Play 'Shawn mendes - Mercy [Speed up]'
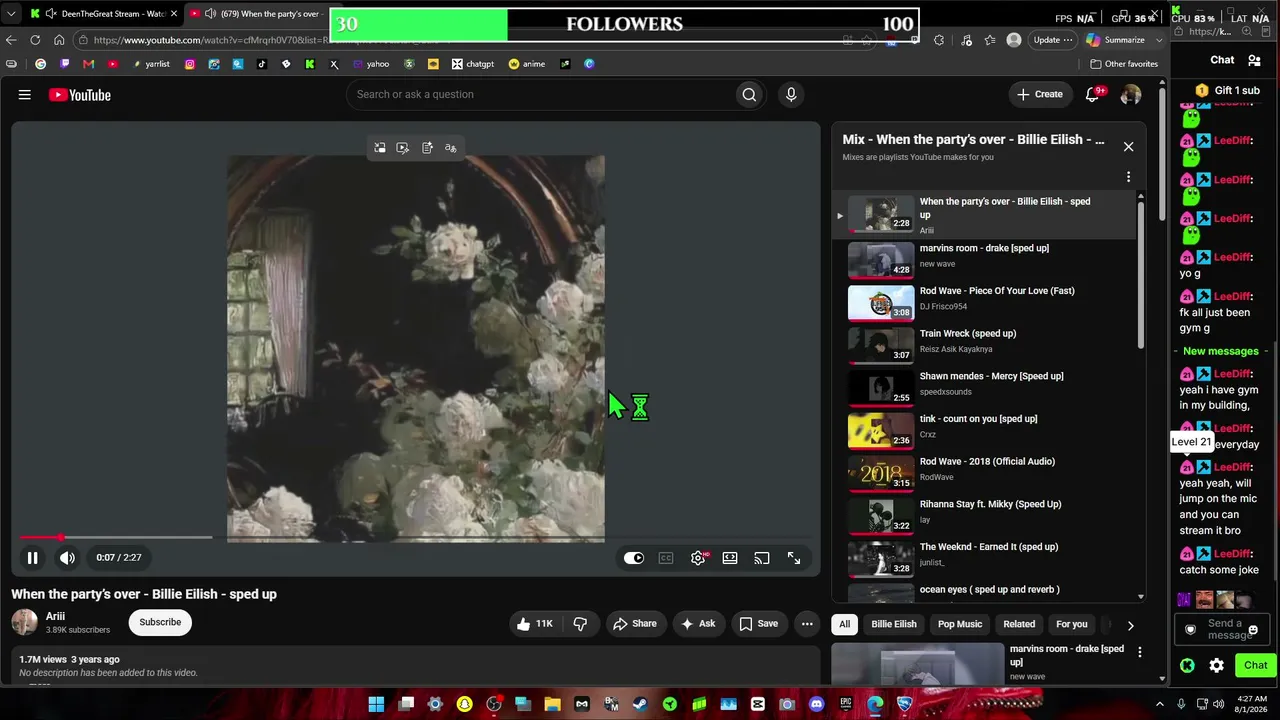The height and width of the screenshot is (720, 1280). (986, 388)
